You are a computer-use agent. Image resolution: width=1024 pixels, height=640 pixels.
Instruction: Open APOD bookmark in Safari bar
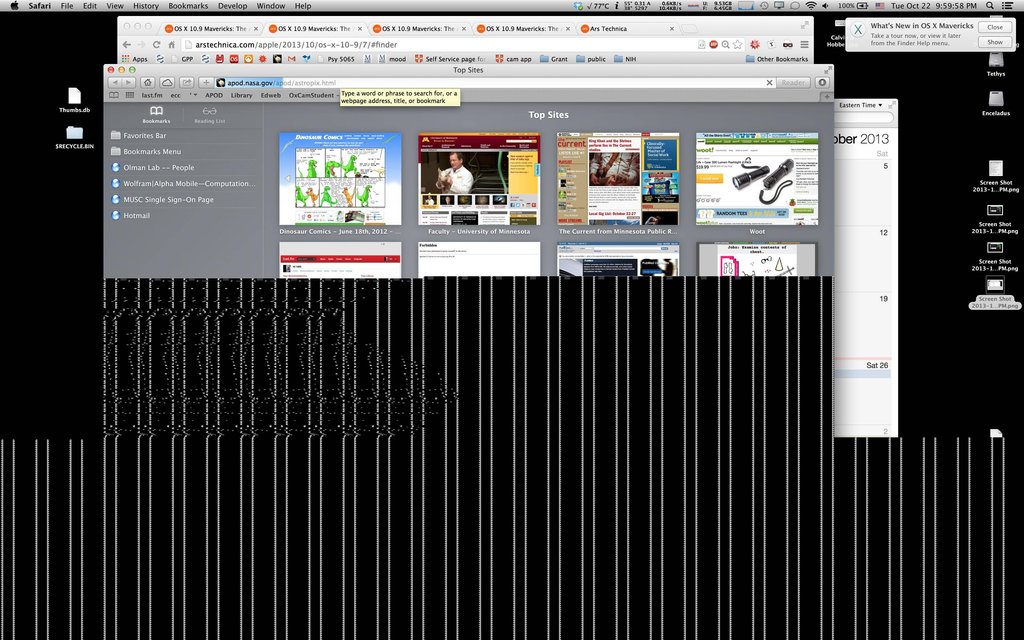click(x=214, y=95)
